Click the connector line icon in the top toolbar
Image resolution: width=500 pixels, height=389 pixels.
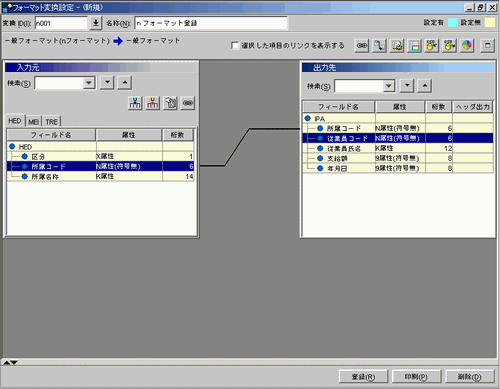click(x=379, y=46)
